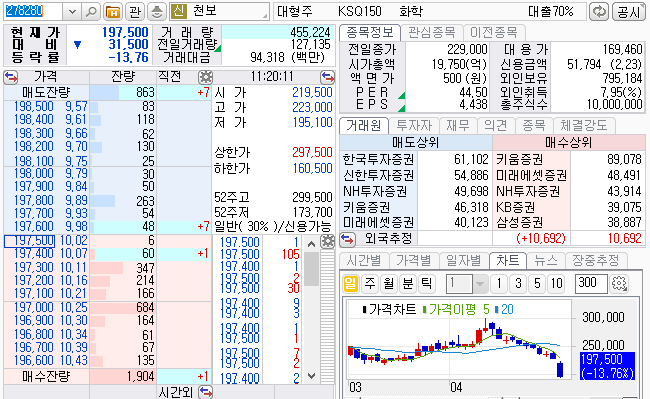The width and height of the screenshot is (650, 399).
Task: Open the chart interval dropdown
Action: (480, 284)
